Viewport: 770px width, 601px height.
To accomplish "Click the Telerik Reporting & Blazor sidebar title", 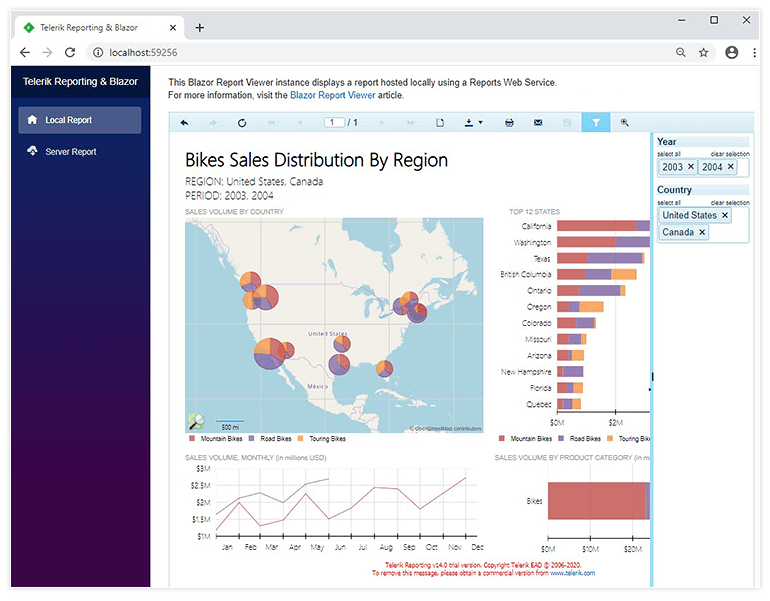I will (x=80, y=82).
